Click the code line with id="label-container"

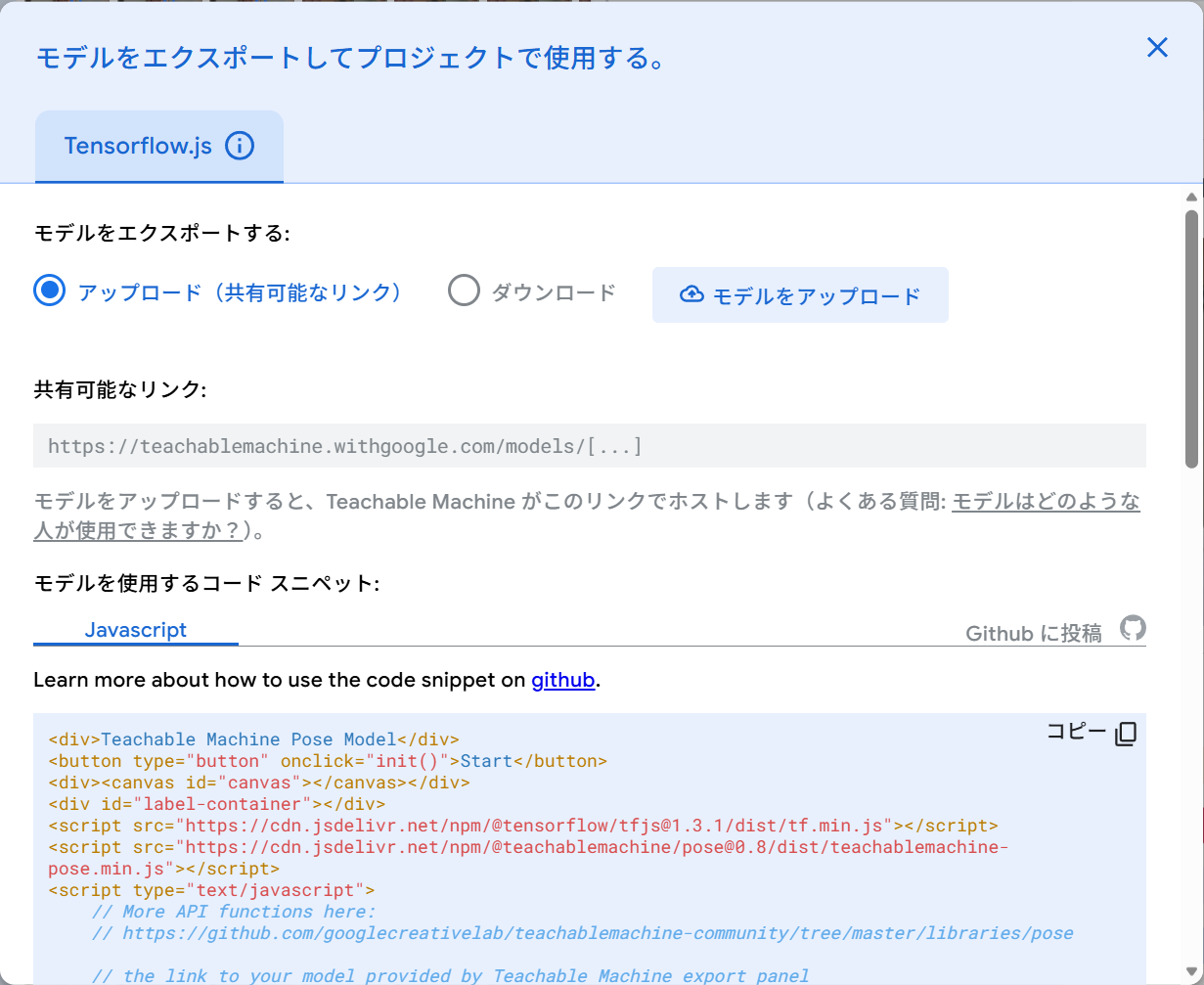(x=216, y=804)
